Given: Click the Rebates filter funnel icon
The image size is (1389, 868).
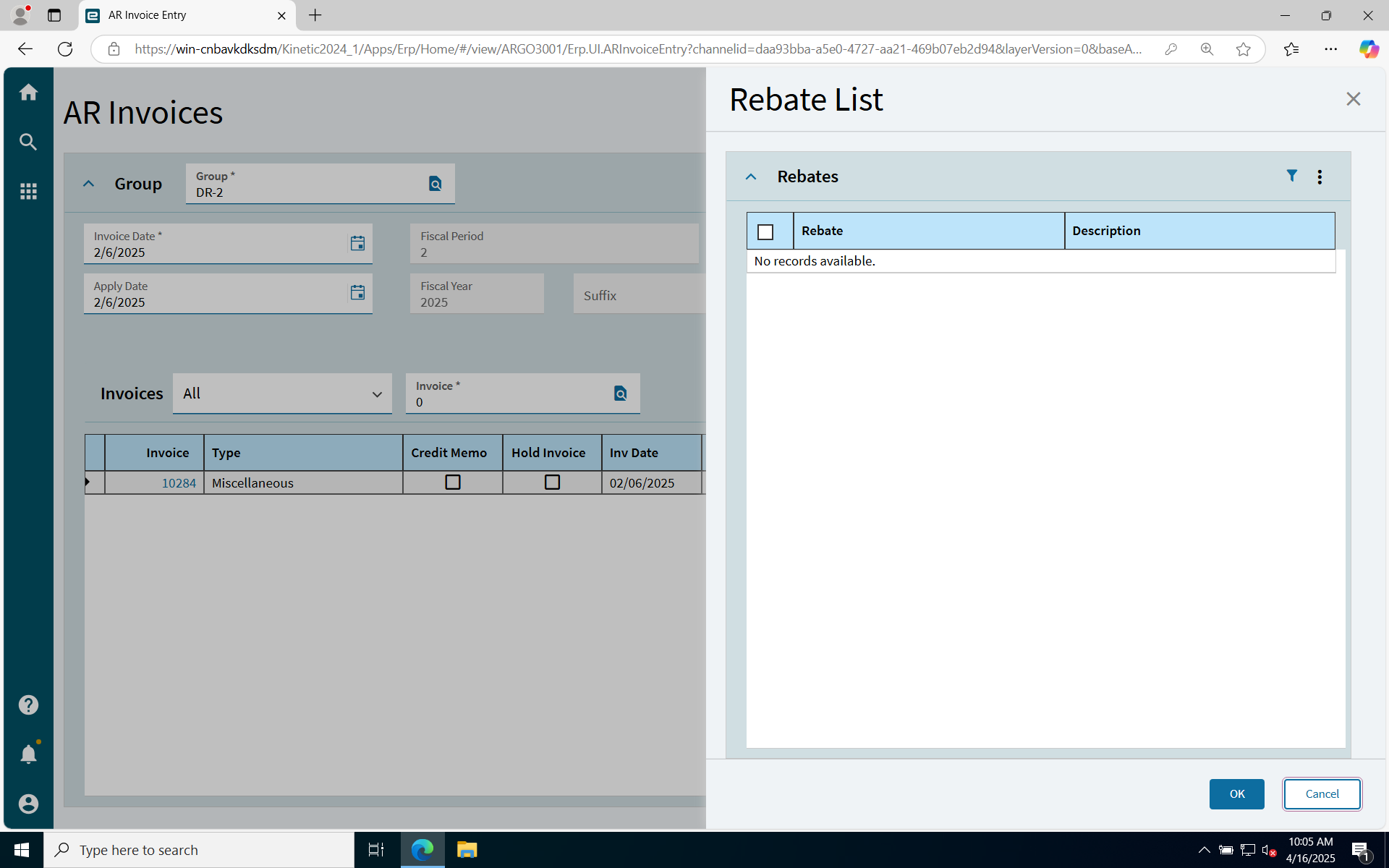Looking at the screenshot, I should 1291,176.
